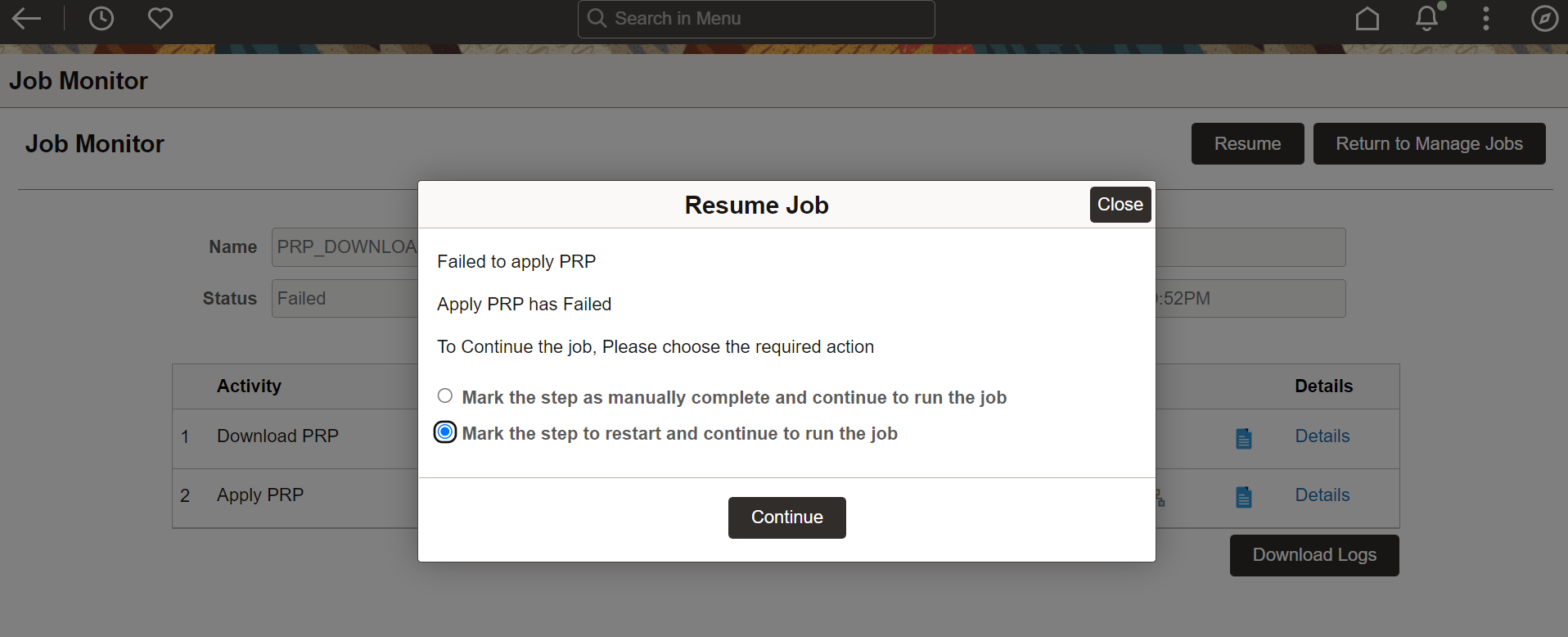Click the Resume button
The width and height of the screenshot is (1568, 637).
1247,144
